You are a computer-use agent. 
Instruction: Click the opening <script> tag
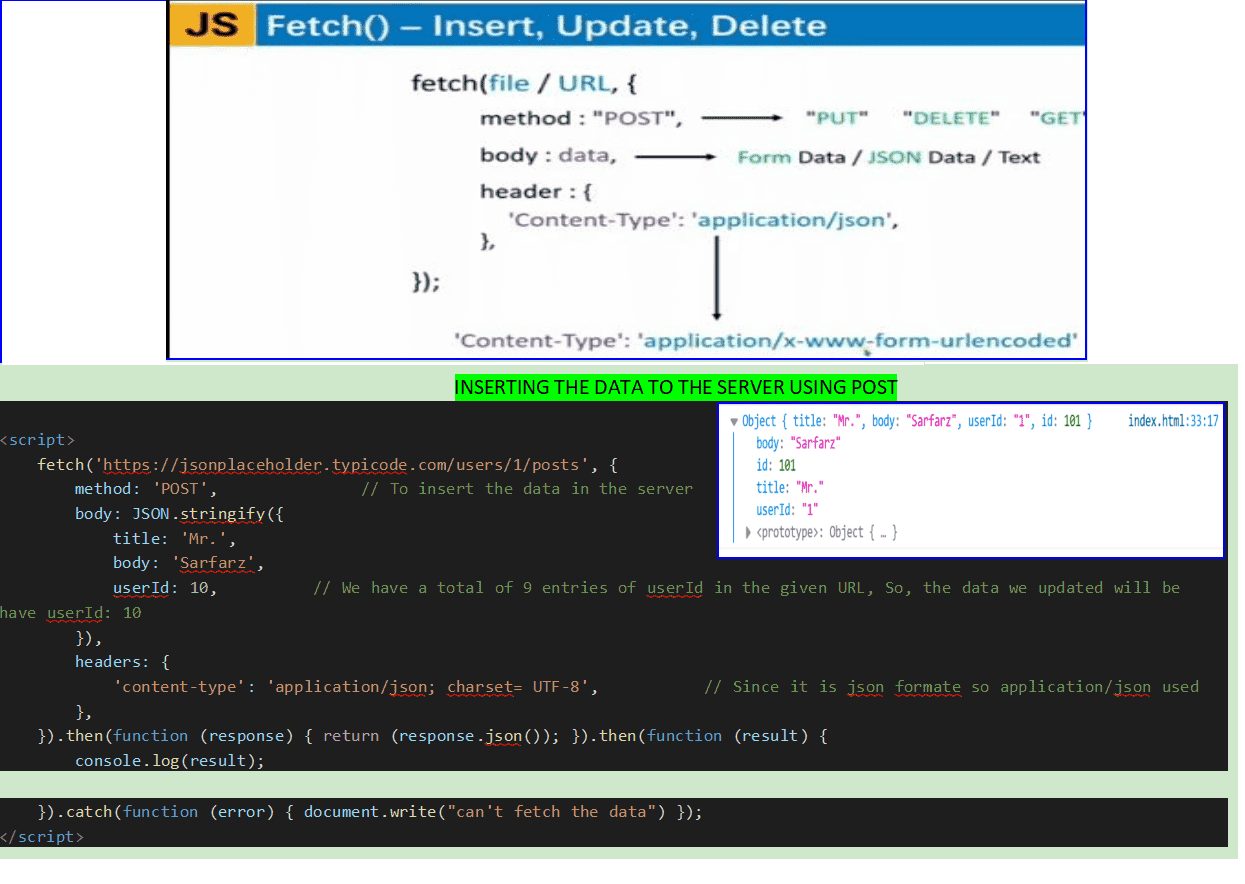coord(38,440)
